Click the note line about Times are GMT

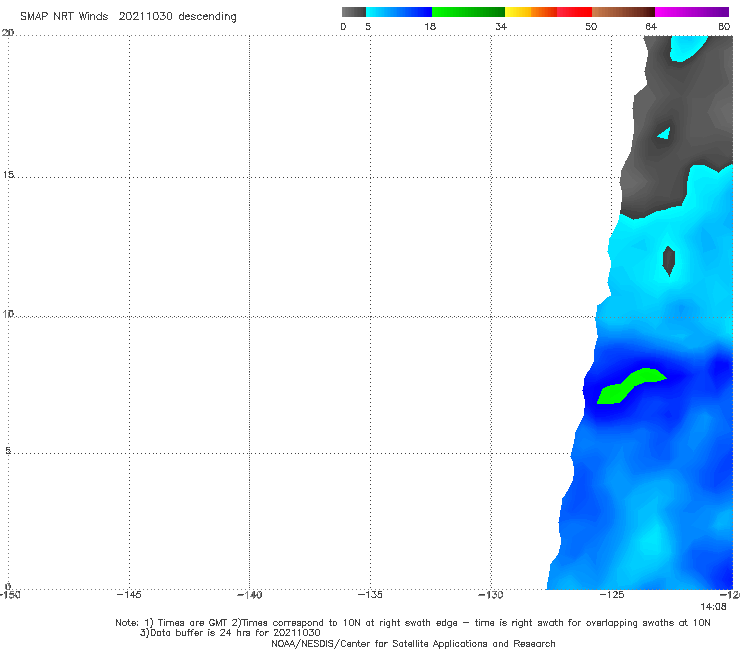pyautogui.click(x=412, y=623)
